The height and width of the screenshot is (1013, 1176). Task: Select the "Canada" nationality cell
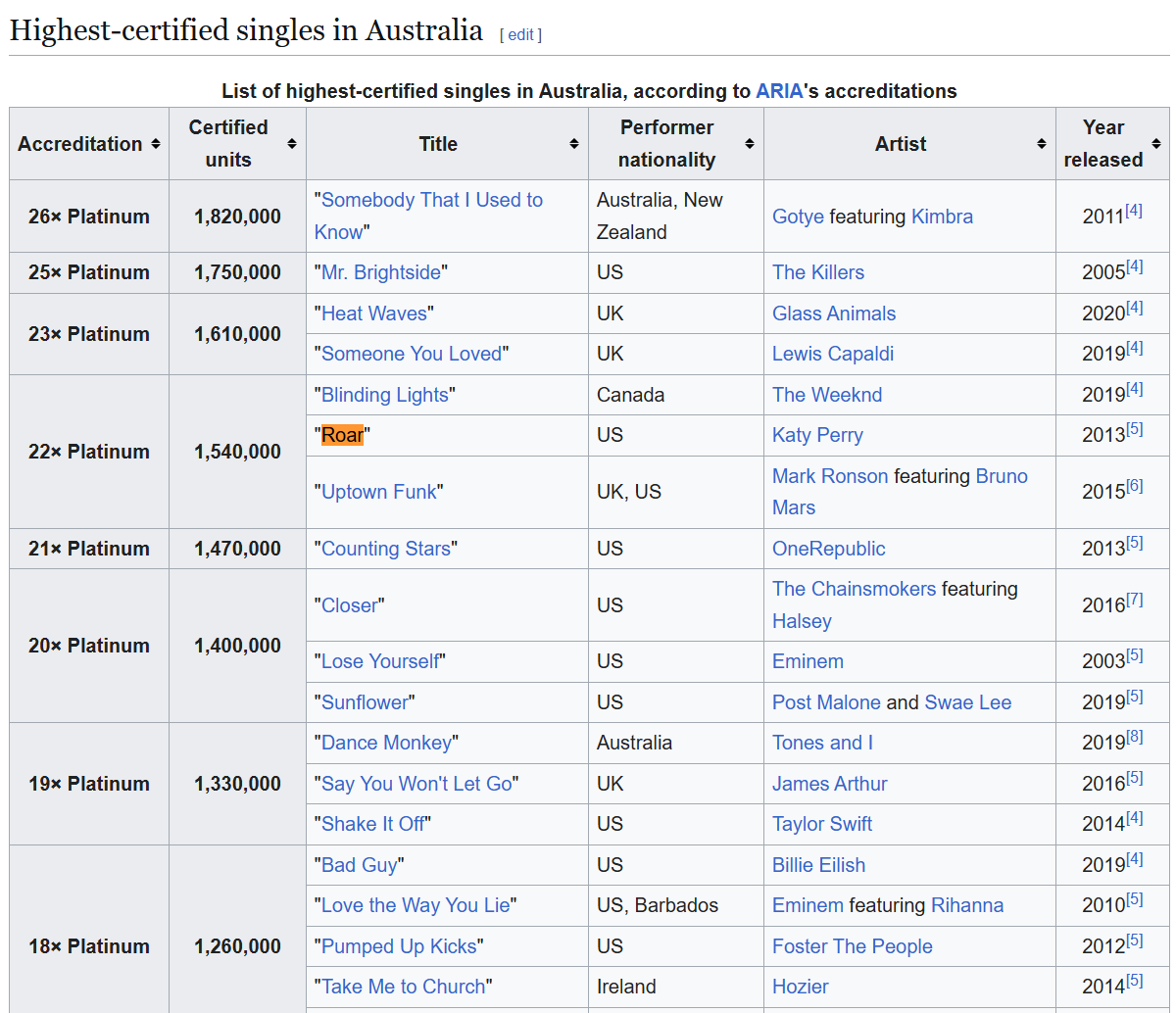tap(676, 395)
